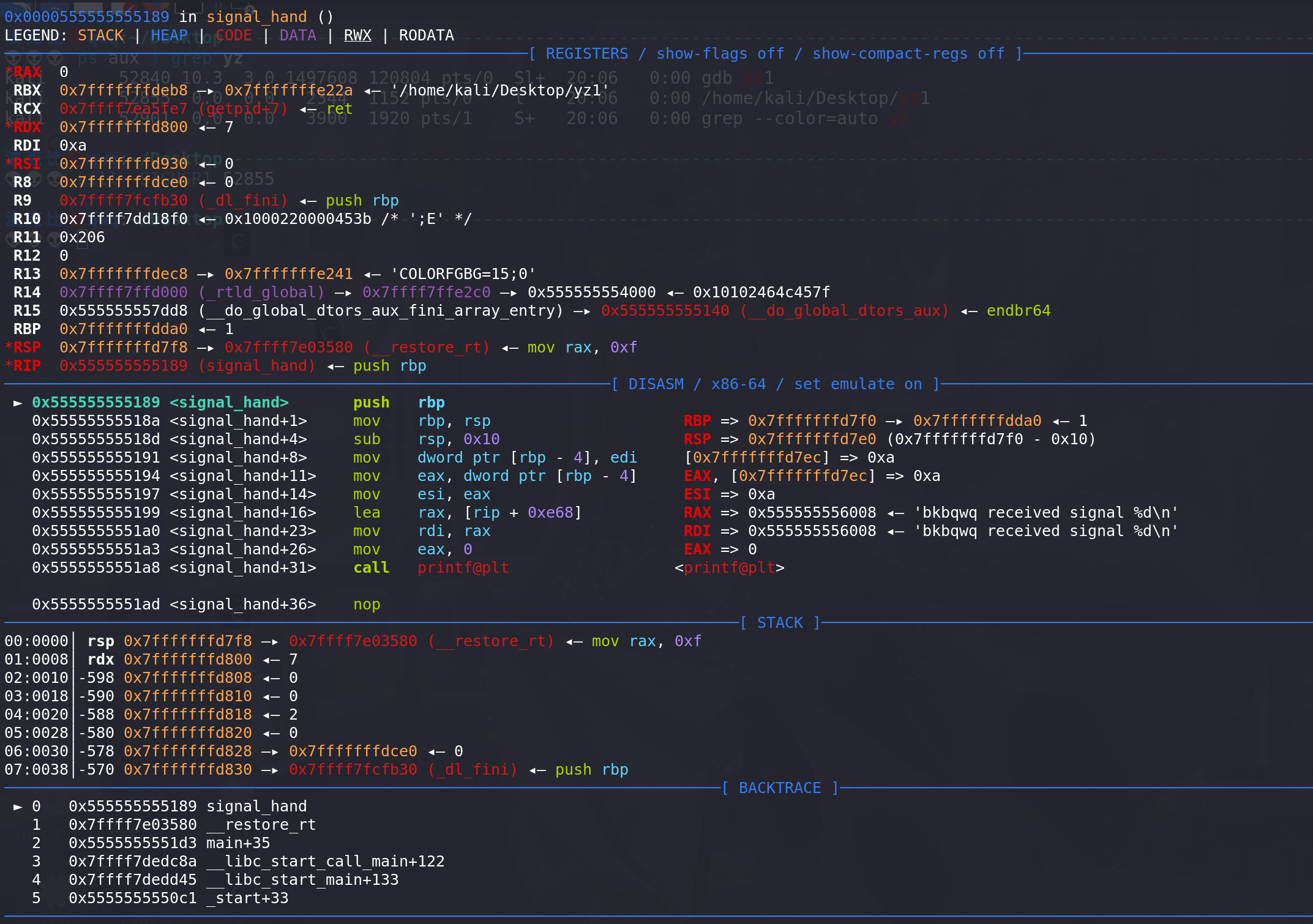Select the R14 _rtld_global address
Screen dimensions: 1313x924
coord(192,292)
